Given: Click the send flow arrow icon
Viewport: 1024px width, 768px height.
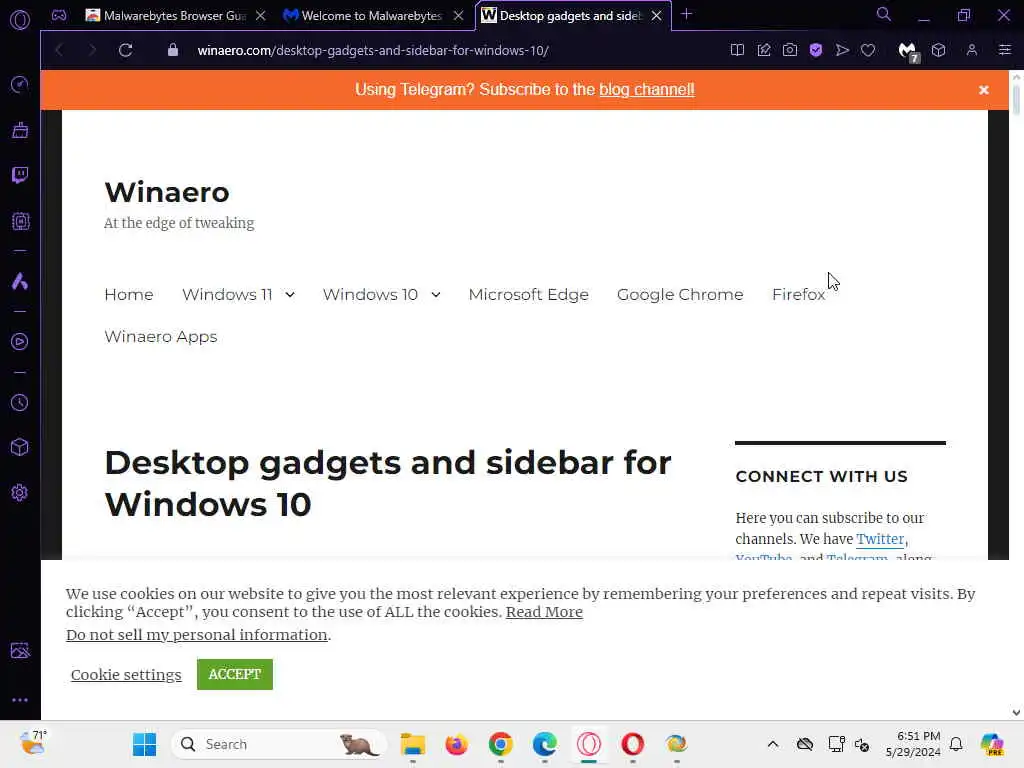Looking at the screenshot, I should point(842,50).
